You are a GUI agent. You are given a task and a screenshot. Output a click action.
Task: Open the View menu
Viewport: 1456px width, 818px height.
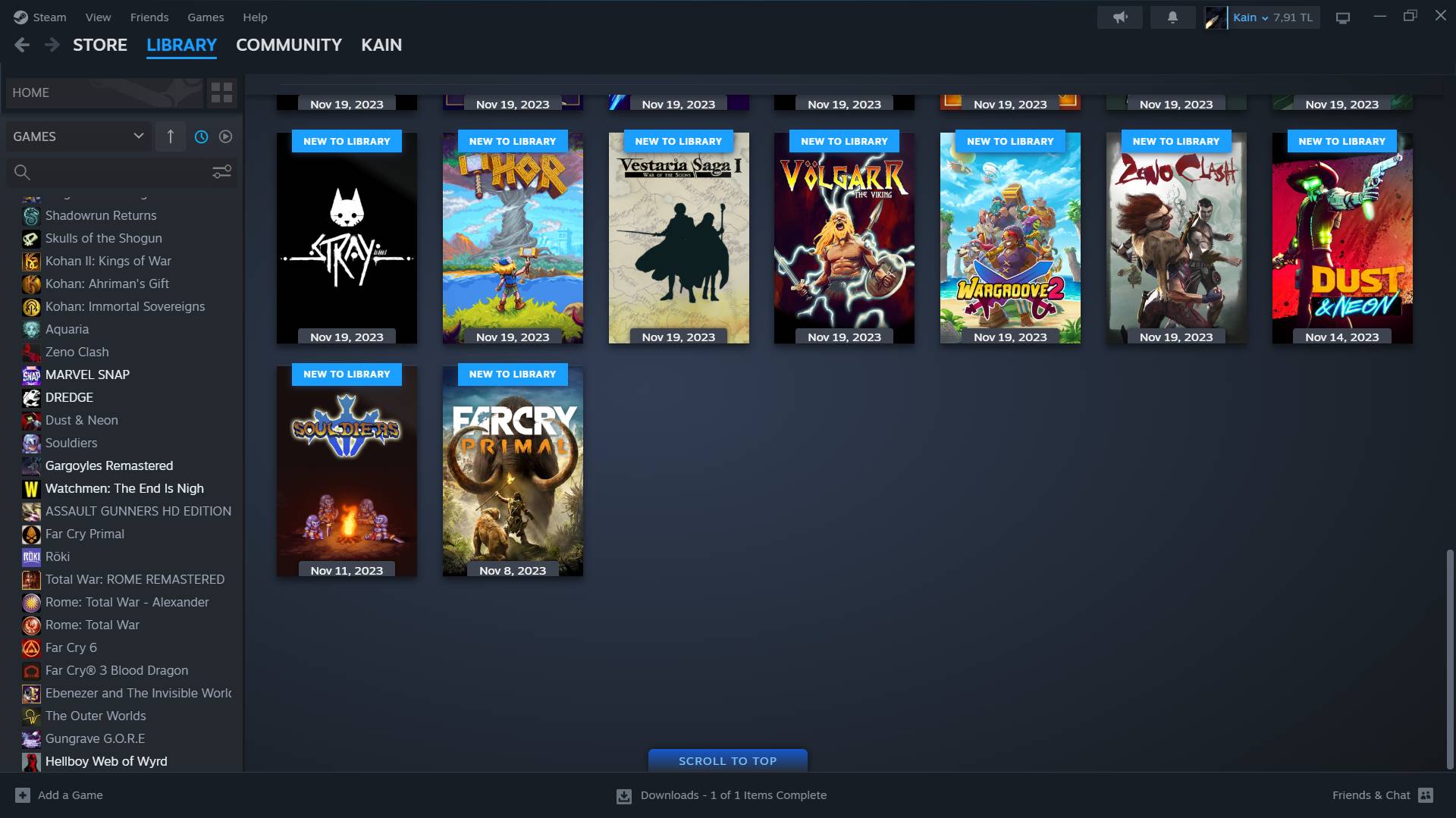98,17
